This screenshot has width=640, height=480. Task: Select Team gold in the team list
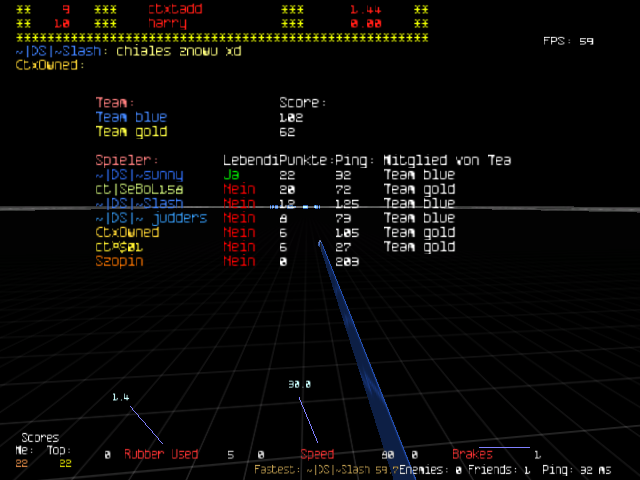(131, 132)
